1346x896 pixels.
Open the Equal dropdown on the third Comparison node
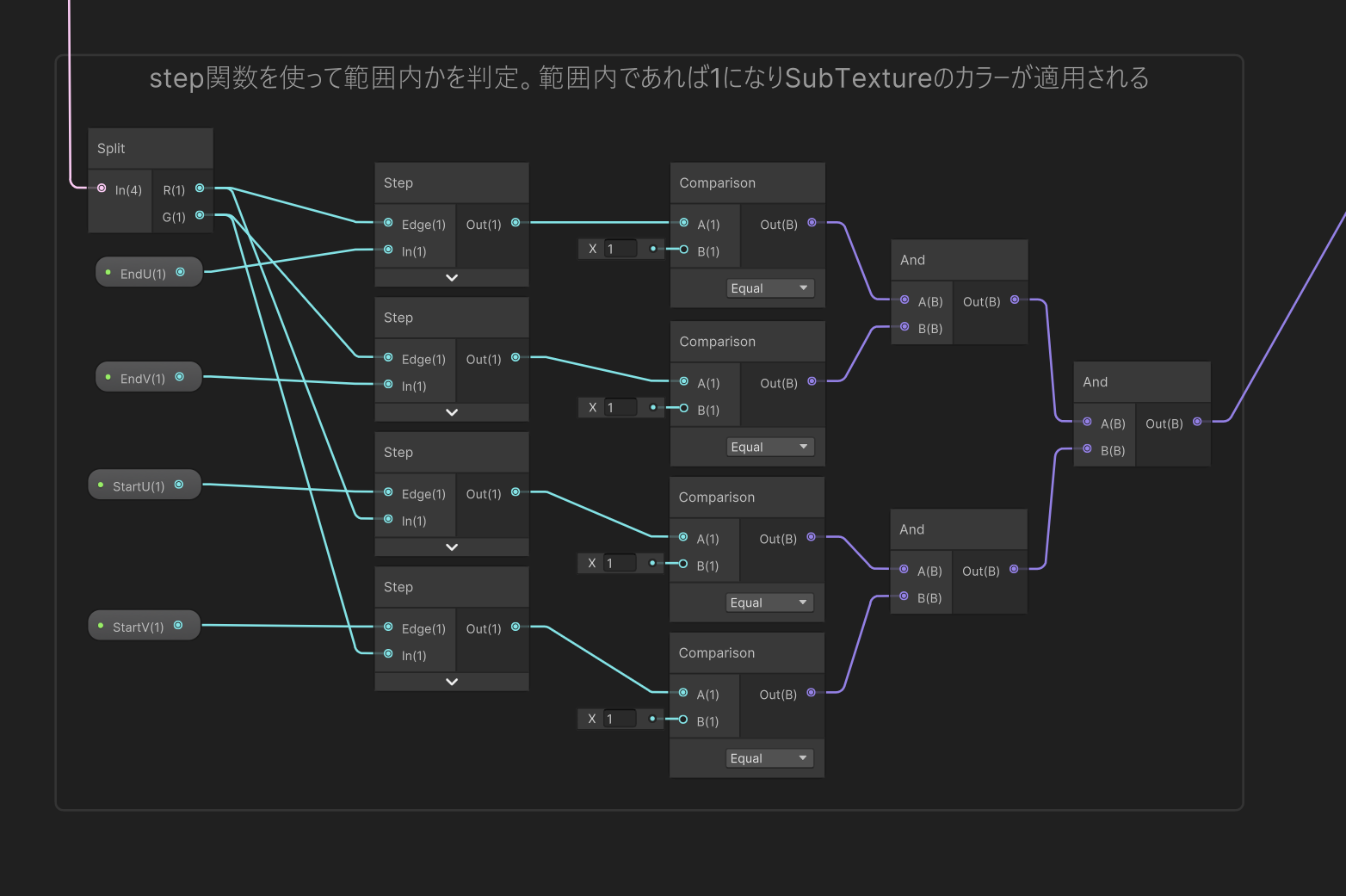coord(769,602)
